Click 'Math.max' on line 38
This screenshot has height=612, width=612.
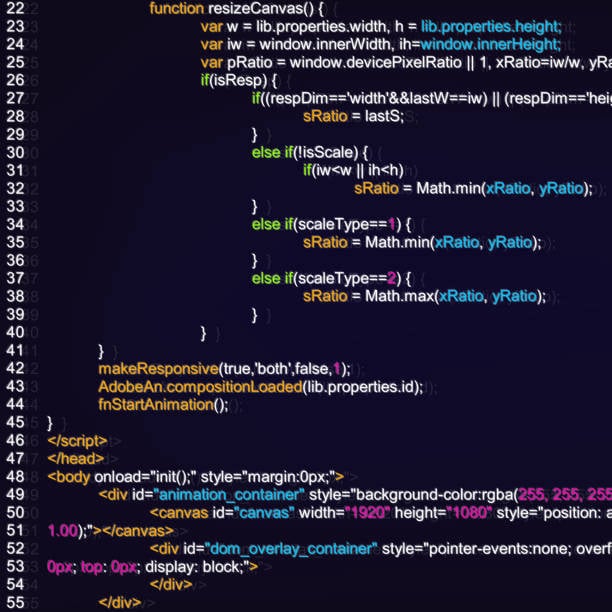pyautogui.click(x=400, y=296)
